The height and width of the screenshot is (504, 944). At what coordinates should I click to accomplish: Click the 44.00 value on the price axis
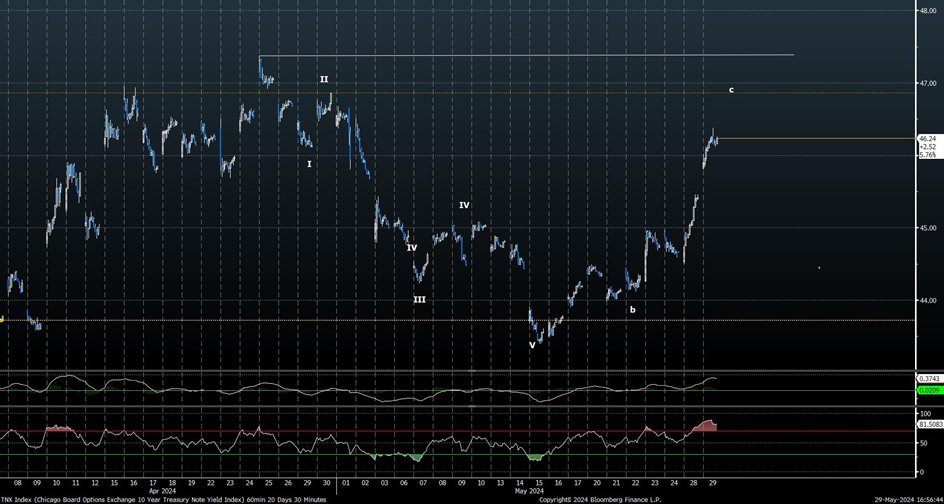click(927, 300)
